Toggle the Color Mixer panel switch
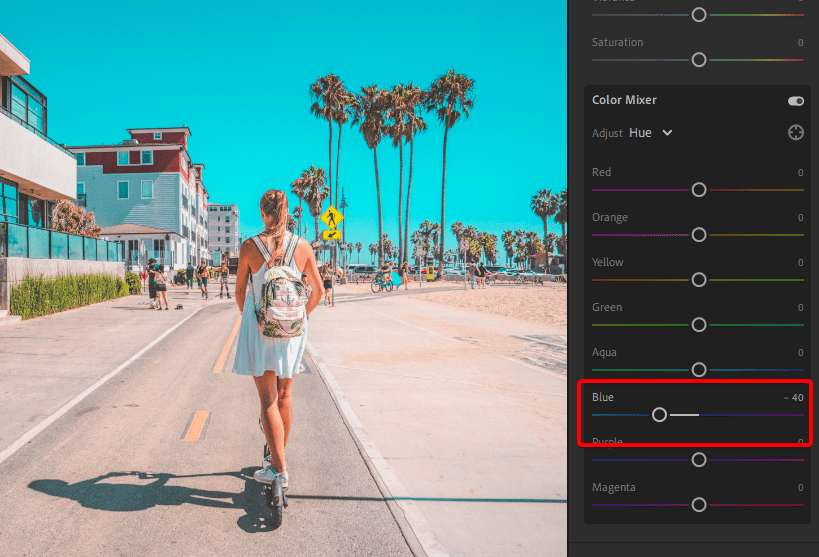 pyautogui.click(x=795, y=101)
